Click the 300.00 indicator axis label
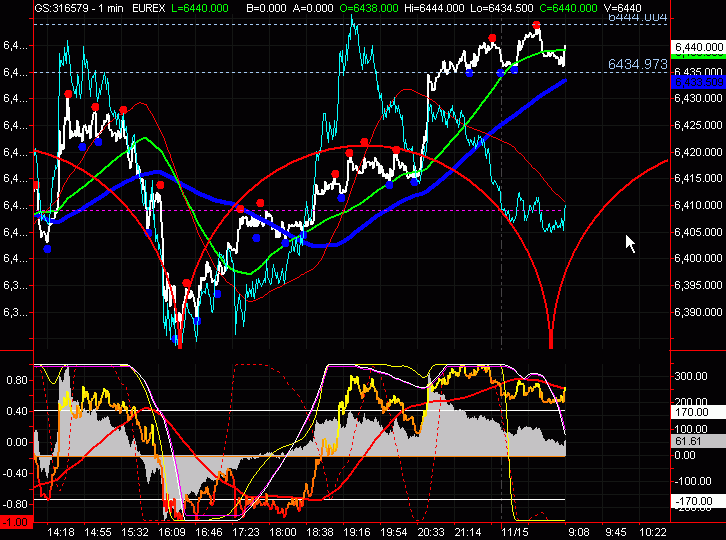Viewport: 726px width, 540px height. 691,376
